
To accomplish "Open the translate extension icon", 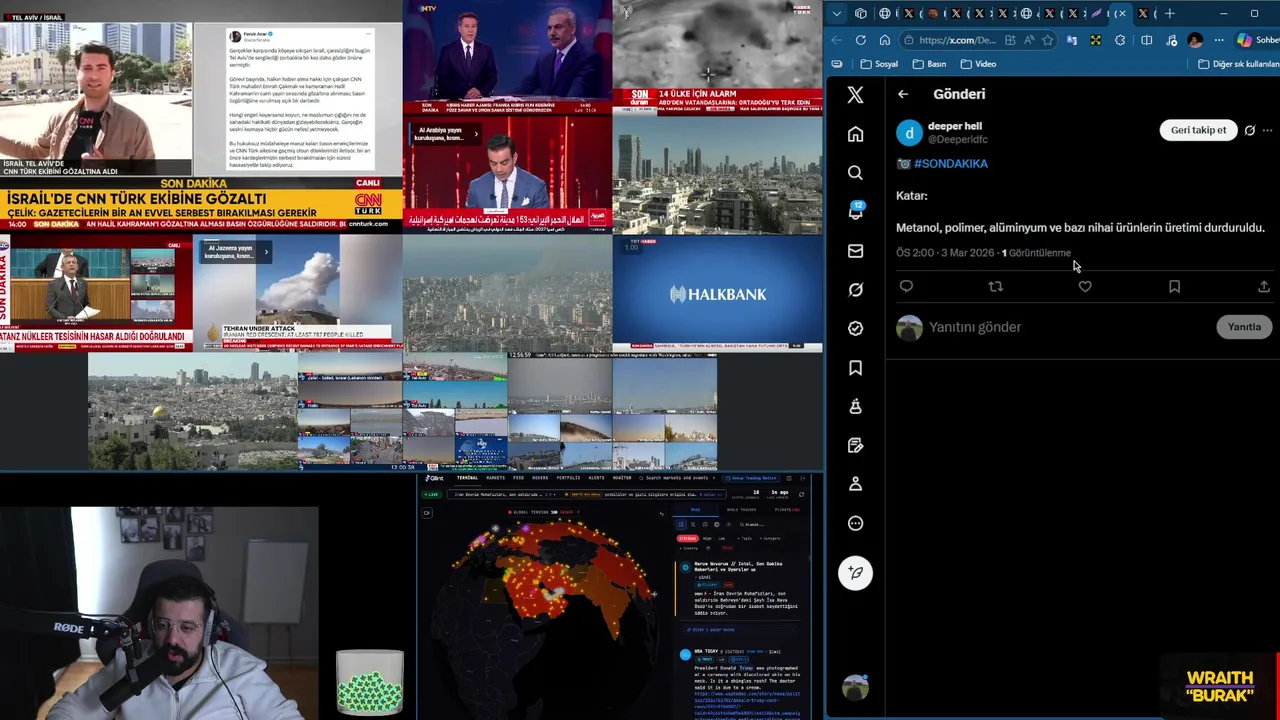I will [1072, 40].
